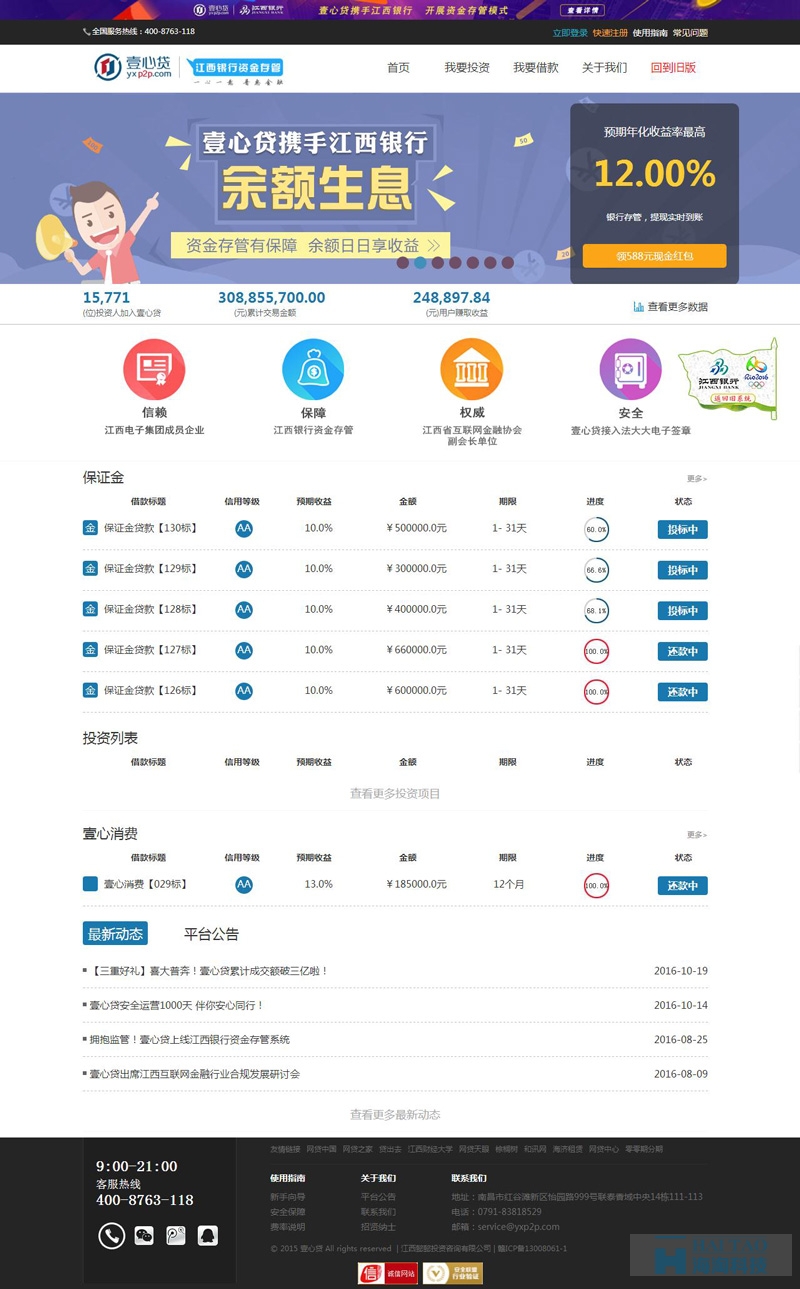Click 还款中 button for 保证金贷款【126标】

point(683,692)
